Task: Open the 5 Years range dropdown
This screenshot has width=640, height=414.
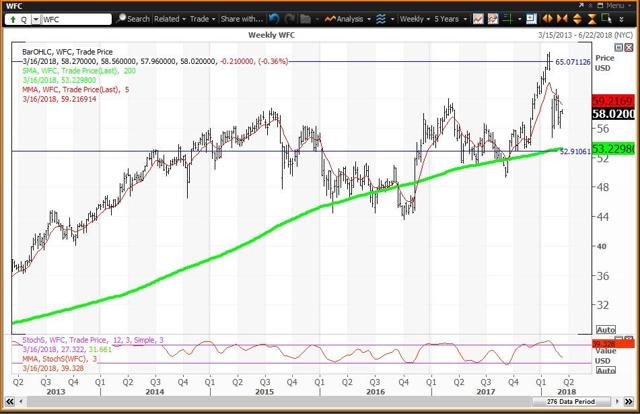Action: [451, 19]
